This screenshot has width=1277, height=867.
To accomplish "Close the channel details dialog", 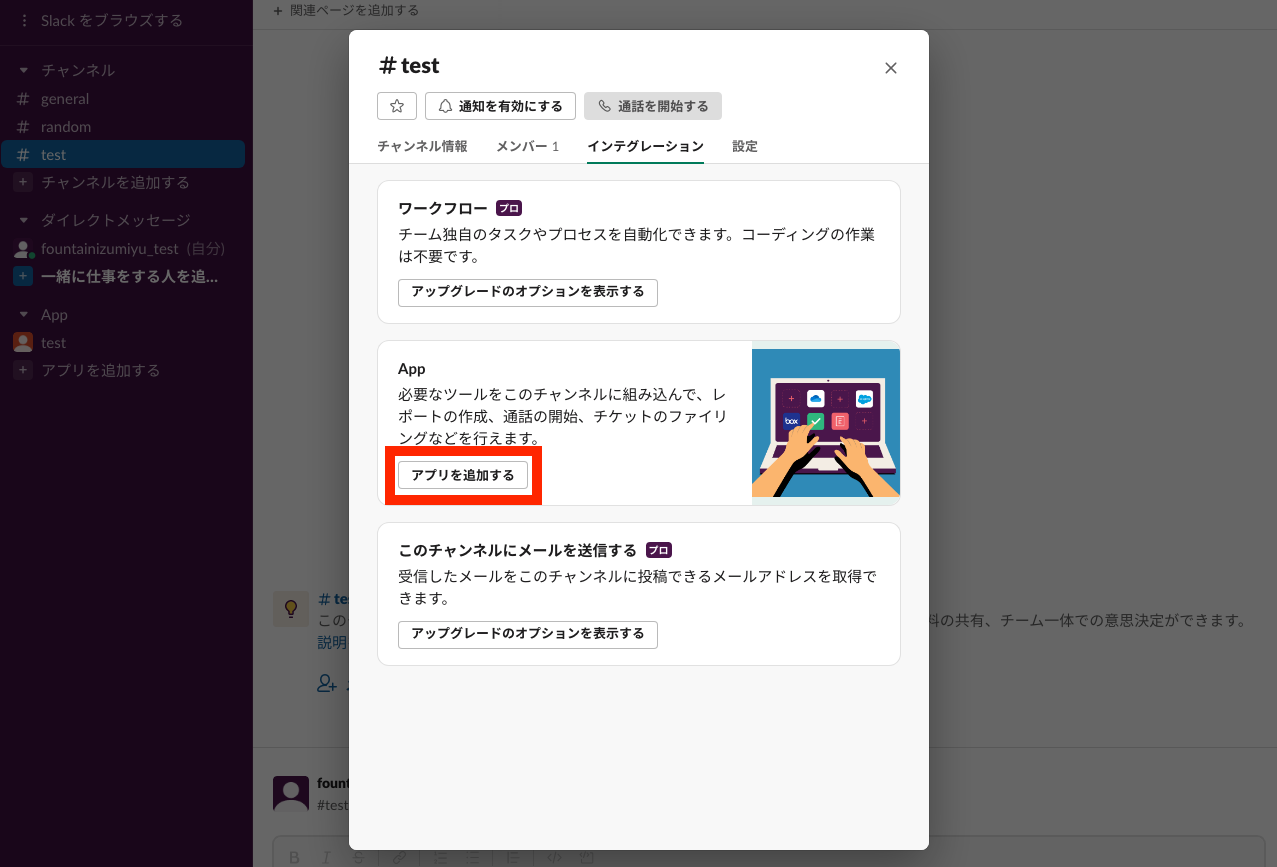I will tap(890, 68).
